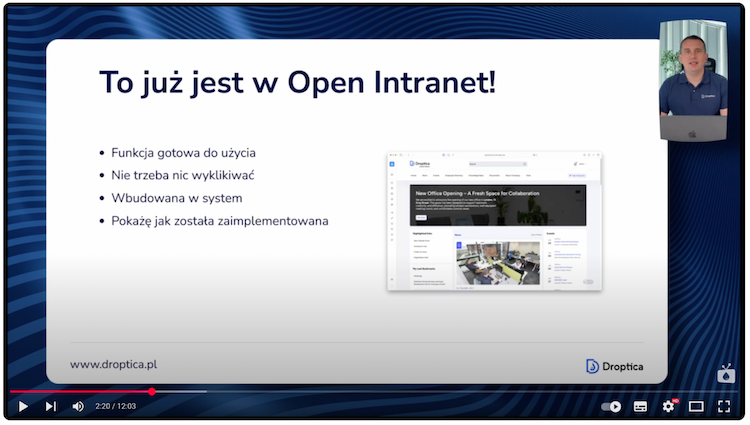This screenshot has width=750, height=425.
Task: Click the www.droptica.pl address text
Action: click(x=113, y=364)
